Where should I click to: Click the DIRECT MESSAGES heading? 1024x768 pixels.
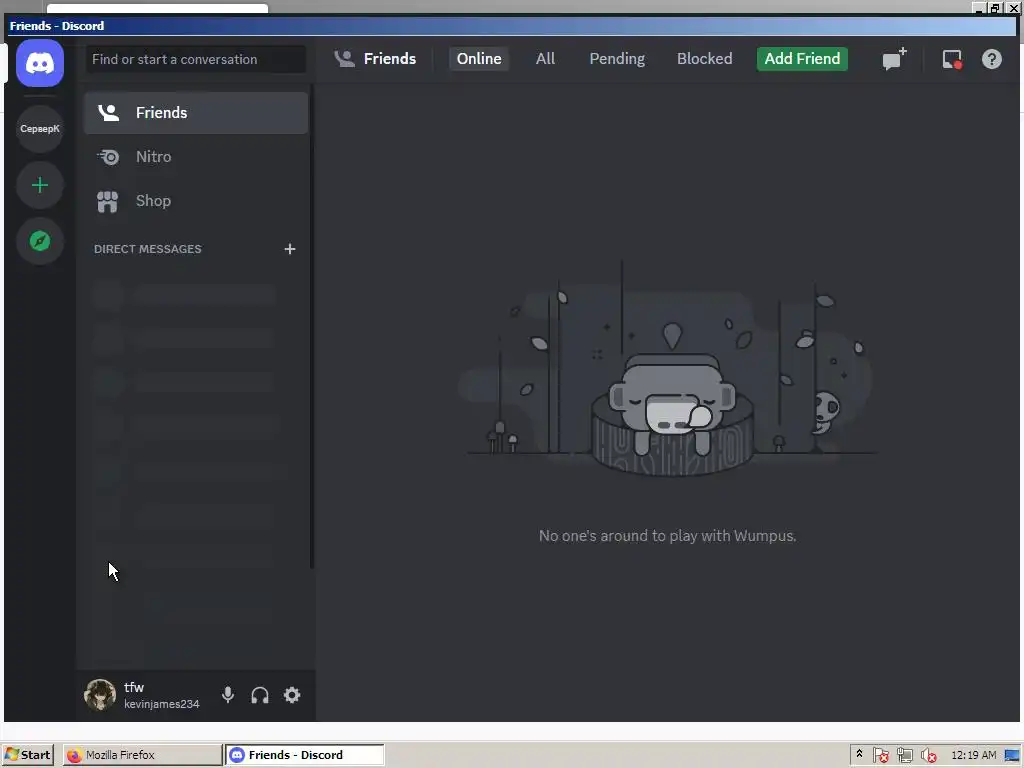click(x=148, y=249)
